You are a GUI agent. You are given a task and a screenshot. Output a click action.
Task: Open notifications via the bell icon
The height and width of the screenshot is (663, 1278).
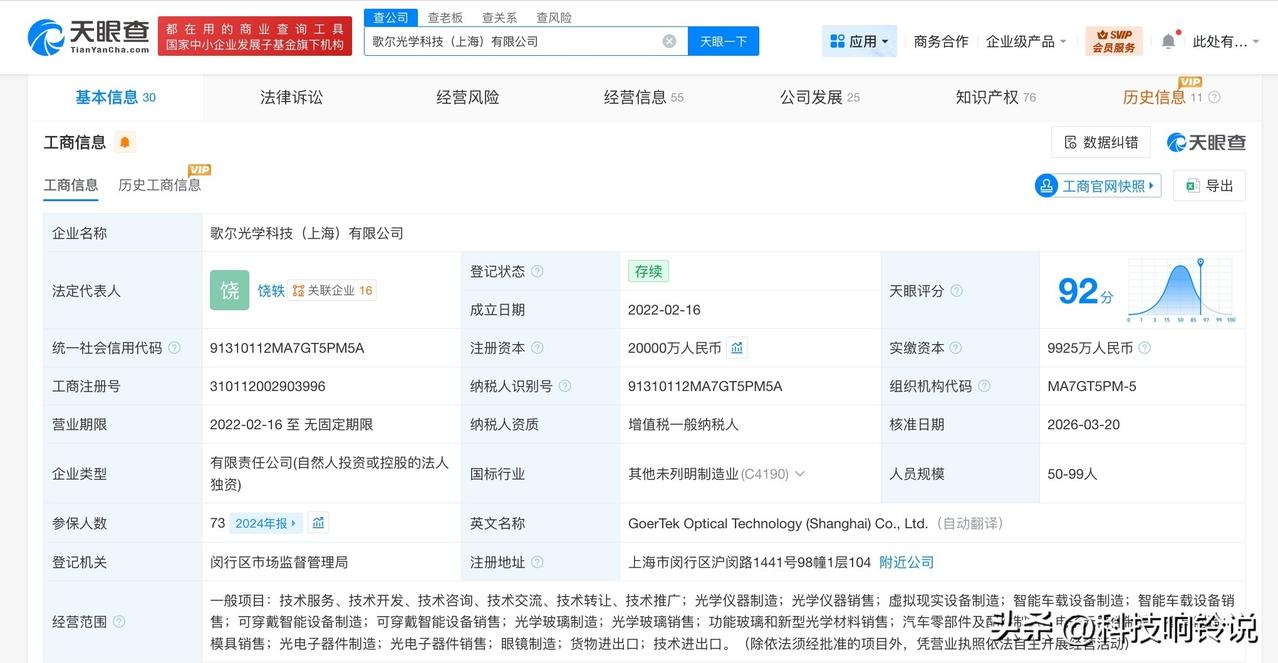coord(1168,40)
